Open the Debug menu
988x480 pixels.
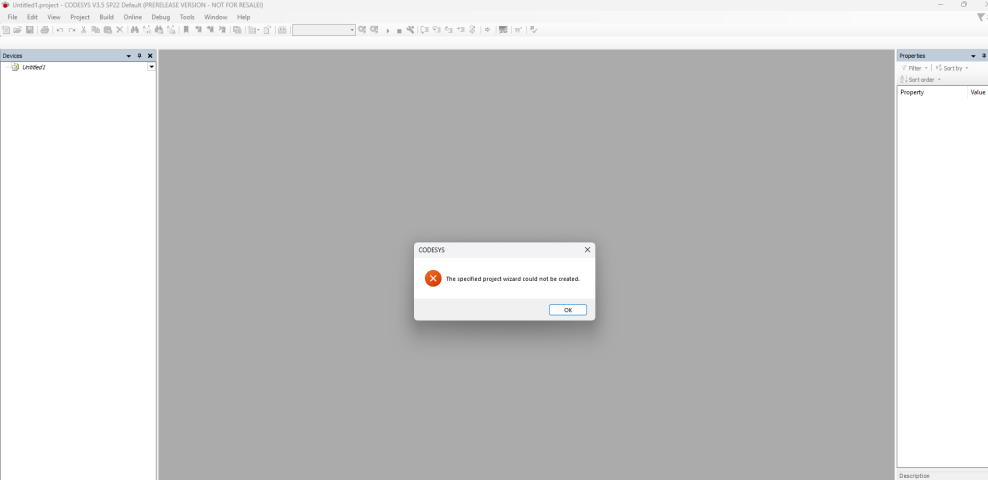pyautogui.click(x=161, y=17)
